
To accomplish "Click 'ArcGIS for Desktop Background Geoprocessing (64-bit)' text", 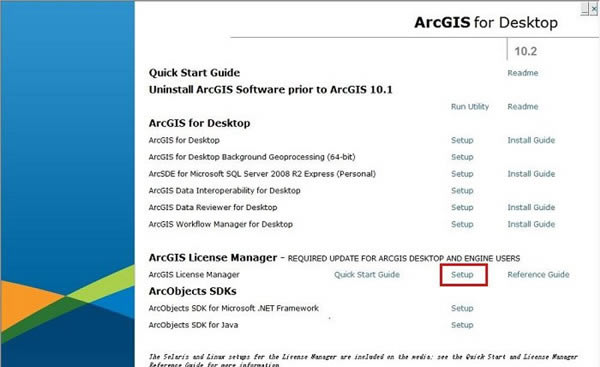I will [252, 157].
